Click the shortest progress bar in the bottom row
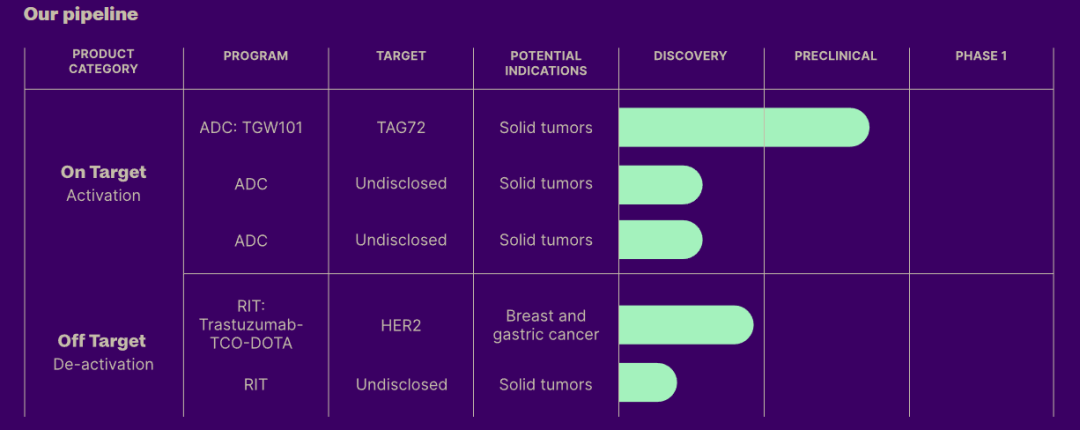This screenshot has width=1080, height=430. tap(647, 383)
